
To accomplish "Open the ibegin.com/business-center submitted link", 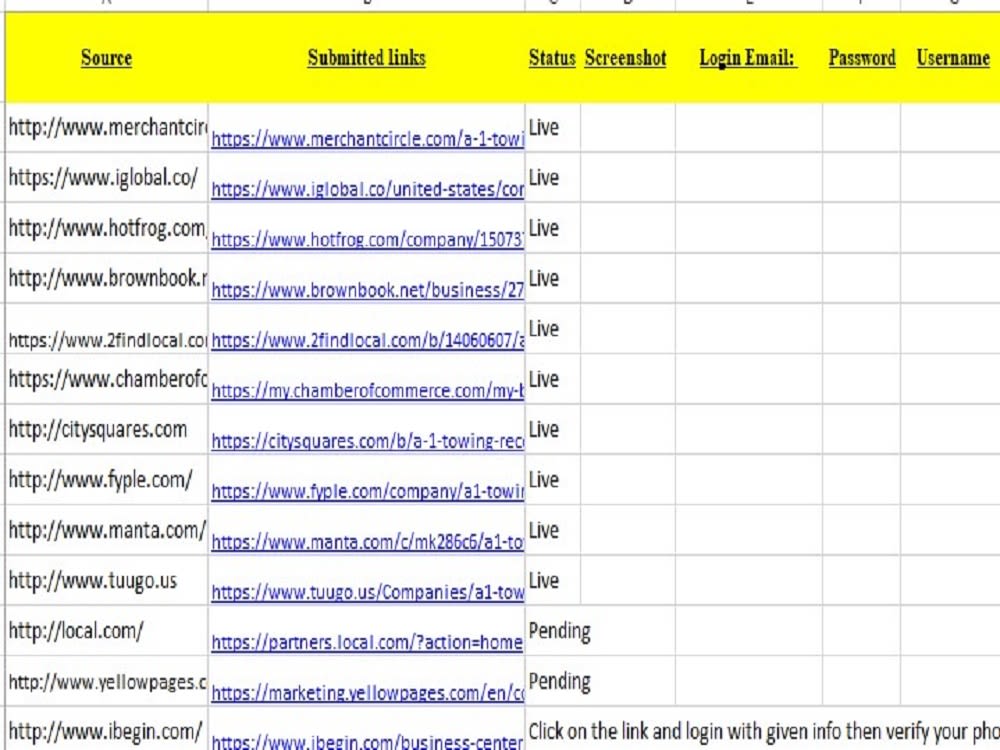I will pos(367,742).
